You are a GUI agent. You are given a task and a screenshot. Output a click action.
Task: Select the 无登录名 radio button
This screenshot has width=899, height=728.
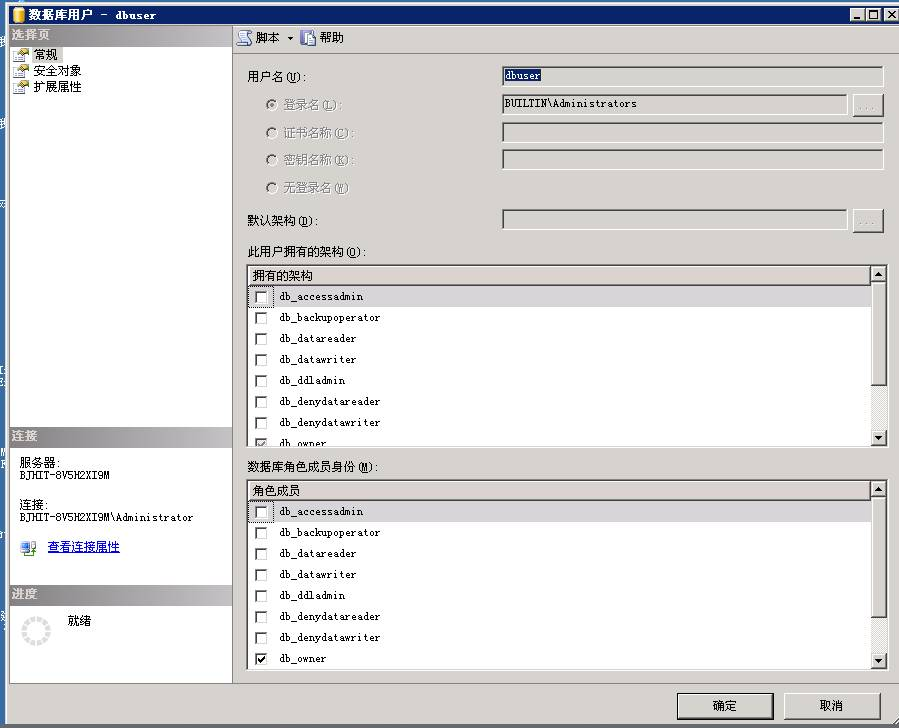click(x=272, y=187)
